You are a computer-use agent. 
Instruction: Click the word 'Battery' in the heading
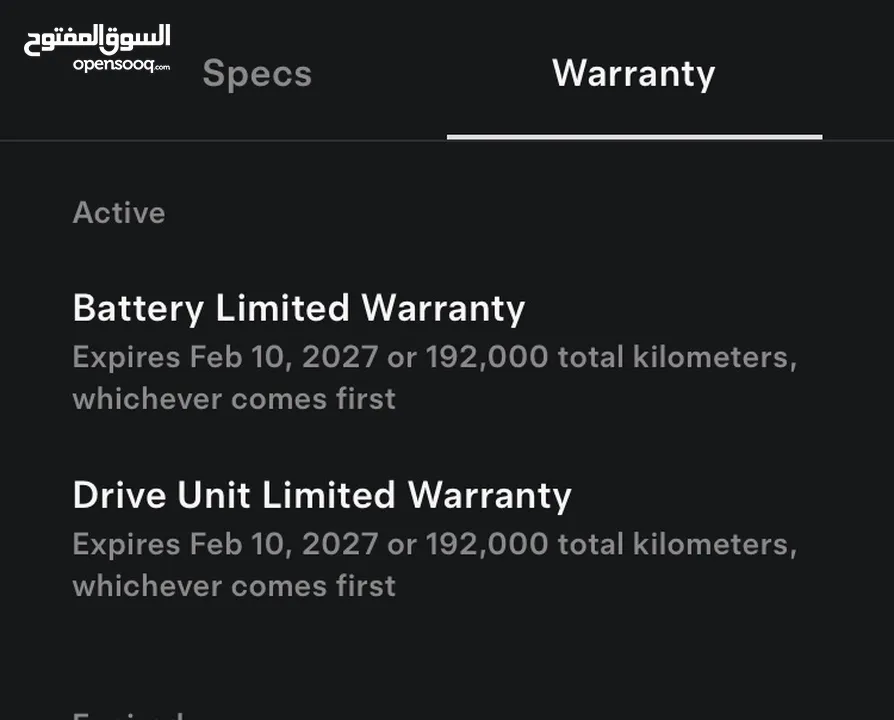[x=138, y=308]
